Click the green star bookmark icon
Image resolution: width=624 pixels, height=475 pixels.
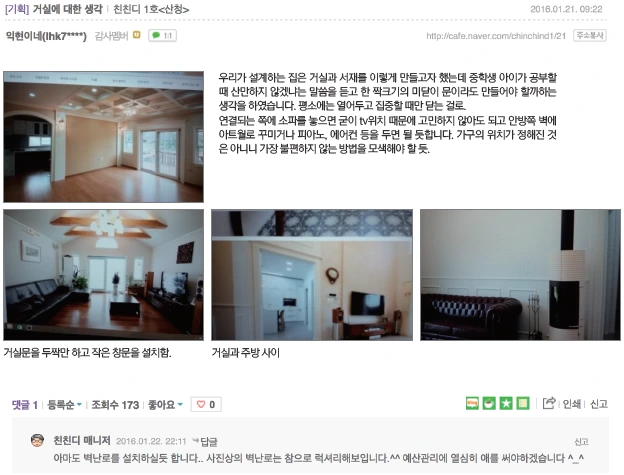click(x=506, y=403)
